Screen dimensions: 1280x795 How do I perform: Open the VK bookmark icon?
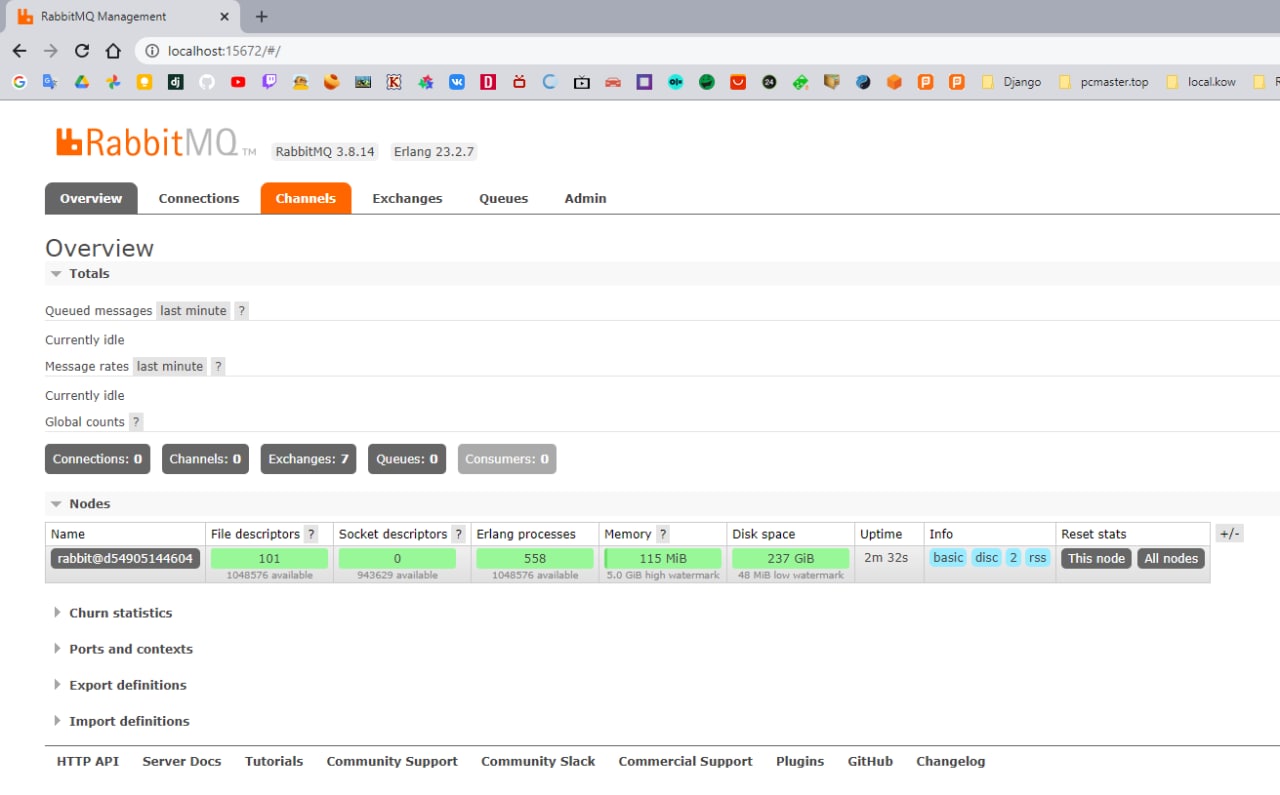(457, 82)
